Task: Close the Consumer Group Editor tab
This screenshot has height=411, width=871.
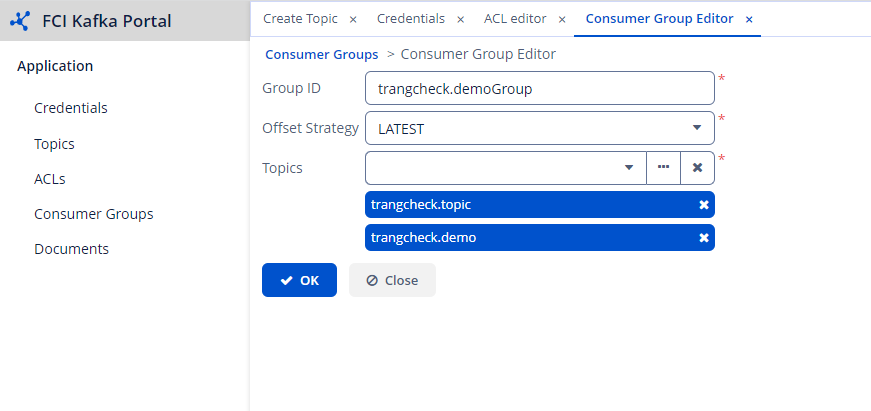Action: click(x=749, y=19)
